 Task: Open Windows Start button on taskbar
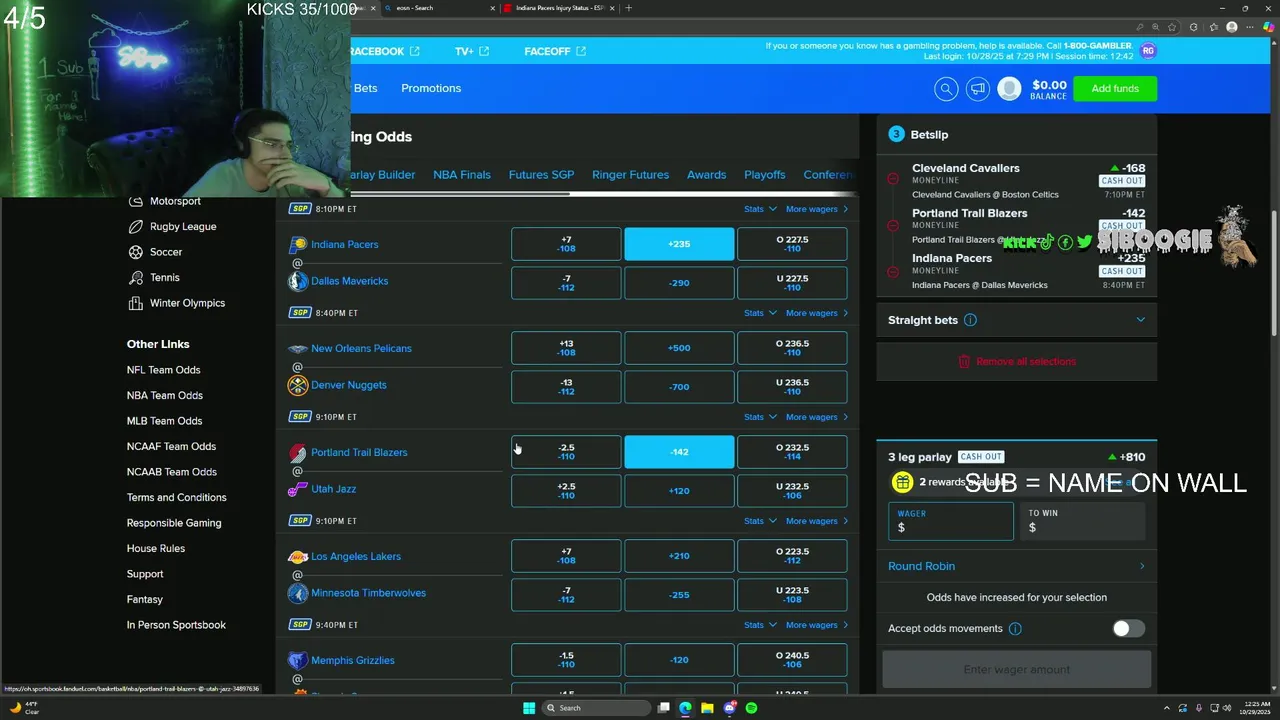tap(529, 708)
